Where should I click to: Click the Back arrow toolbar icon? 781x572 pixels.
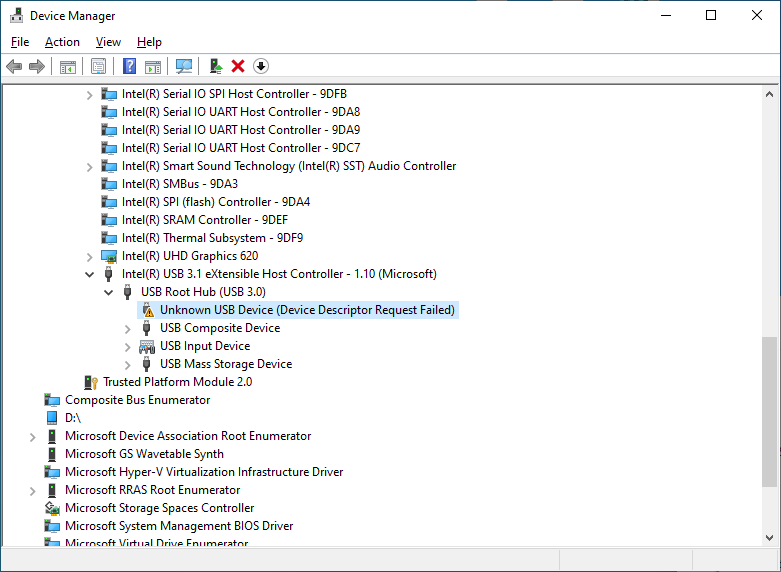14,66
